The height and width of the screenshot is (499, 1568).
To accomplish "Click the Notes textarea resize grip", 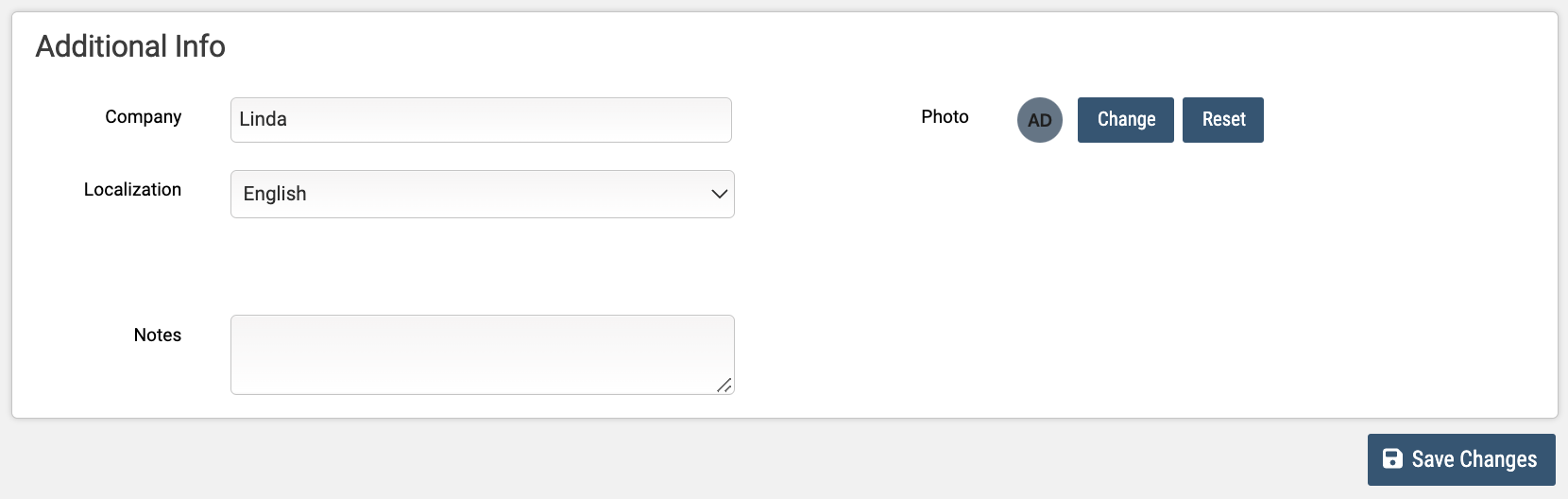I will tap(724, 385).
